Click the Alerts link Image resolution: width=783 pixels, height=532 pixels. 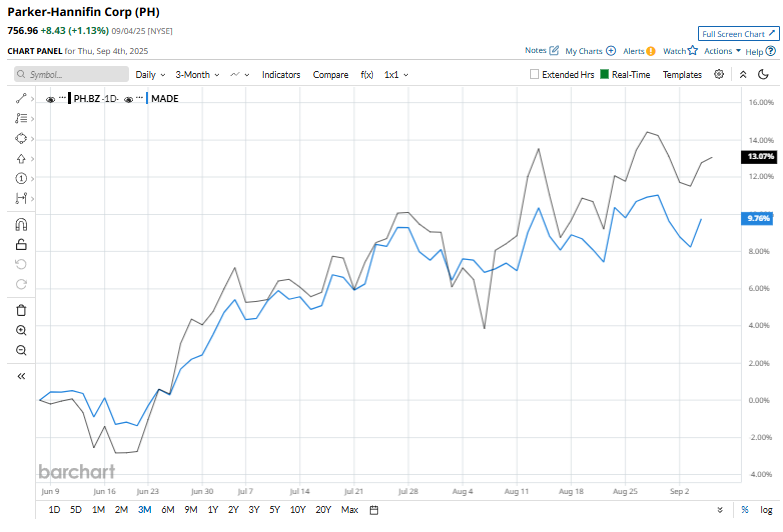[x=634, y=51]
